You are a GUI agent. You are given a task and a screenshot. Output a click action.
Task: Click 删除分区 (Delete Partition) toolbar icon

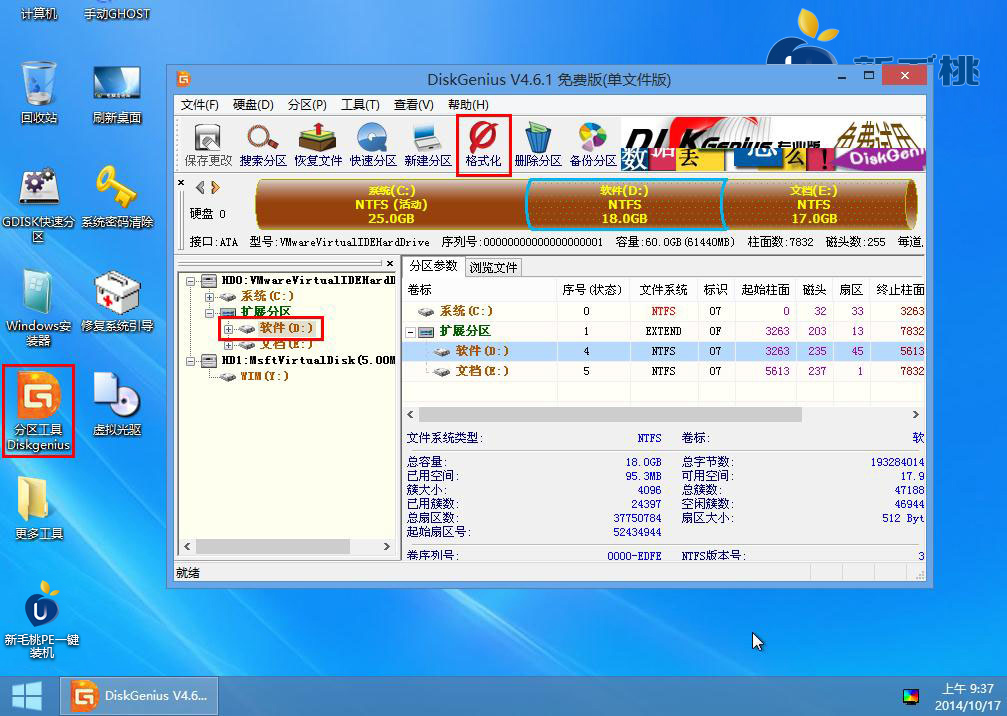point(538,143)
